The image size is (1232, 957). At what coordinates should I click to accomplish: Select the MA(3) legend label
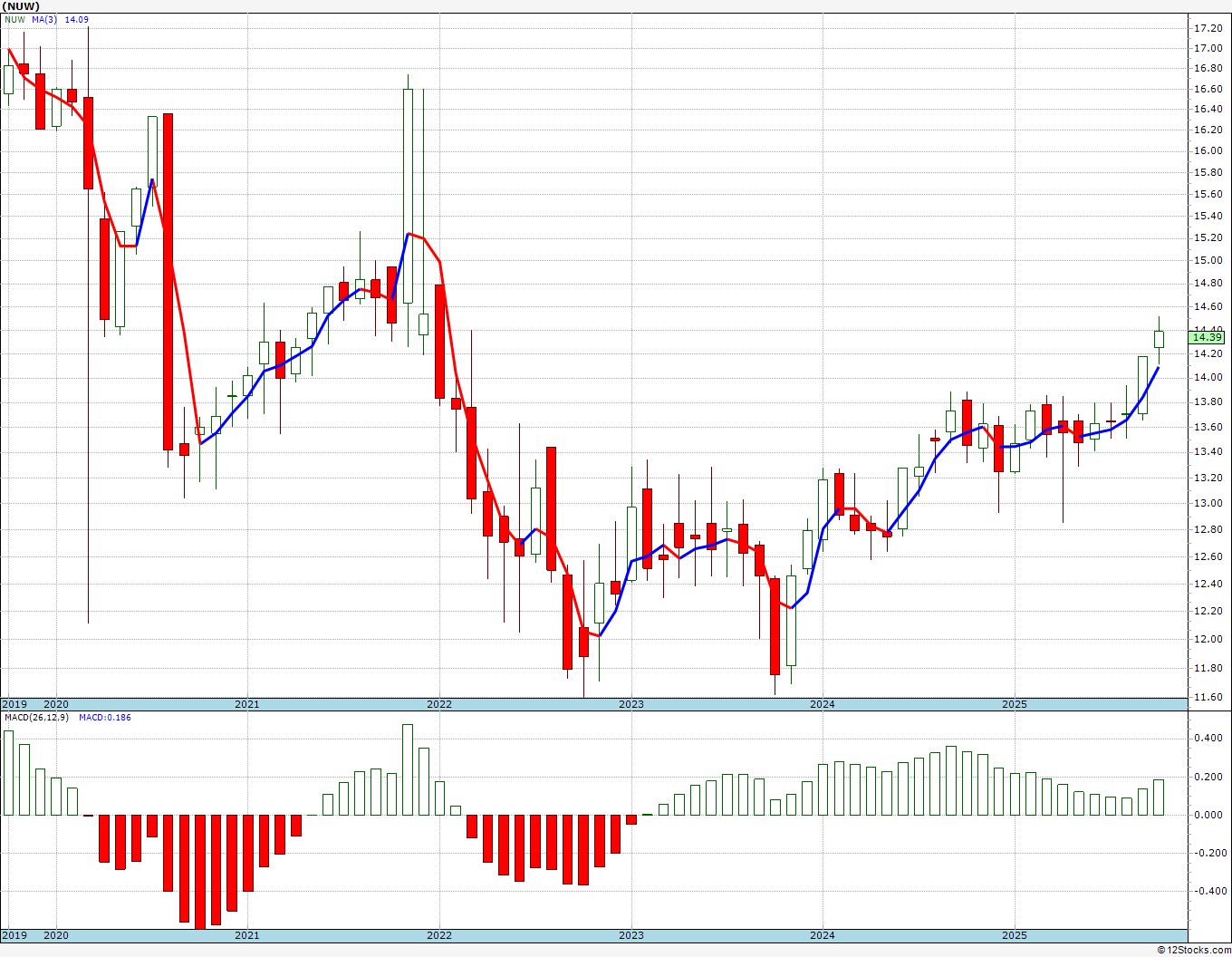point(46,19)
